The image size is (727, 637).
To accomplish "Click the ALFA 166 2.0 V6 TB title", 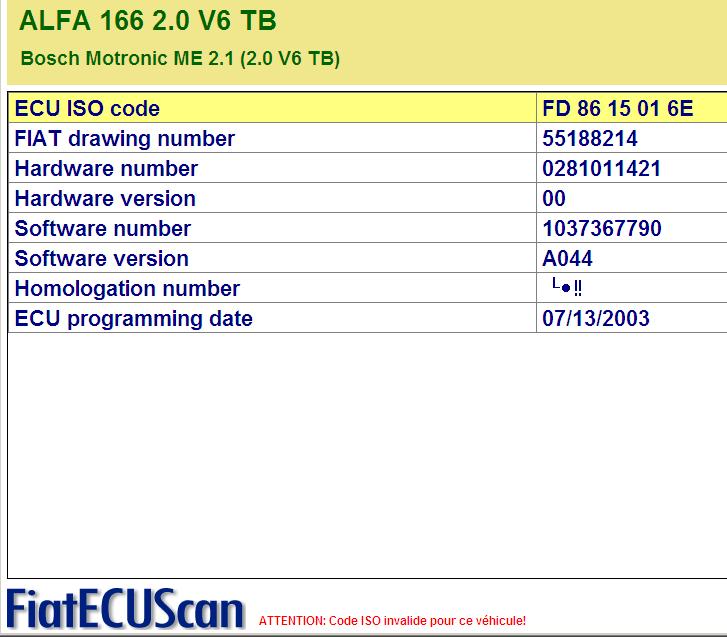I will click(148, 21).
